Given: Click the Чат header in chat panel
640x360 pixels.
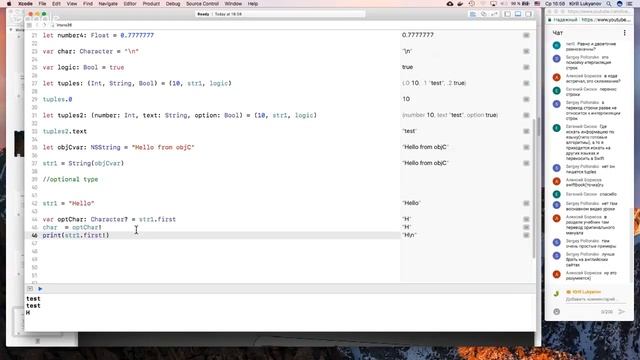Looking at the screenshot, I should coord(558,33).
